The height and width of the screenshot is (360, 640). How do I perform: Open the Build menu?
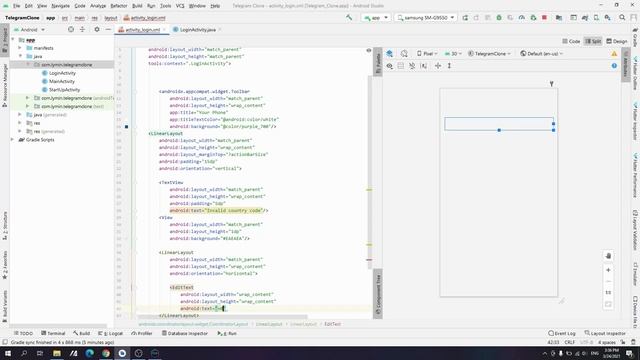[x=137, y=6]
